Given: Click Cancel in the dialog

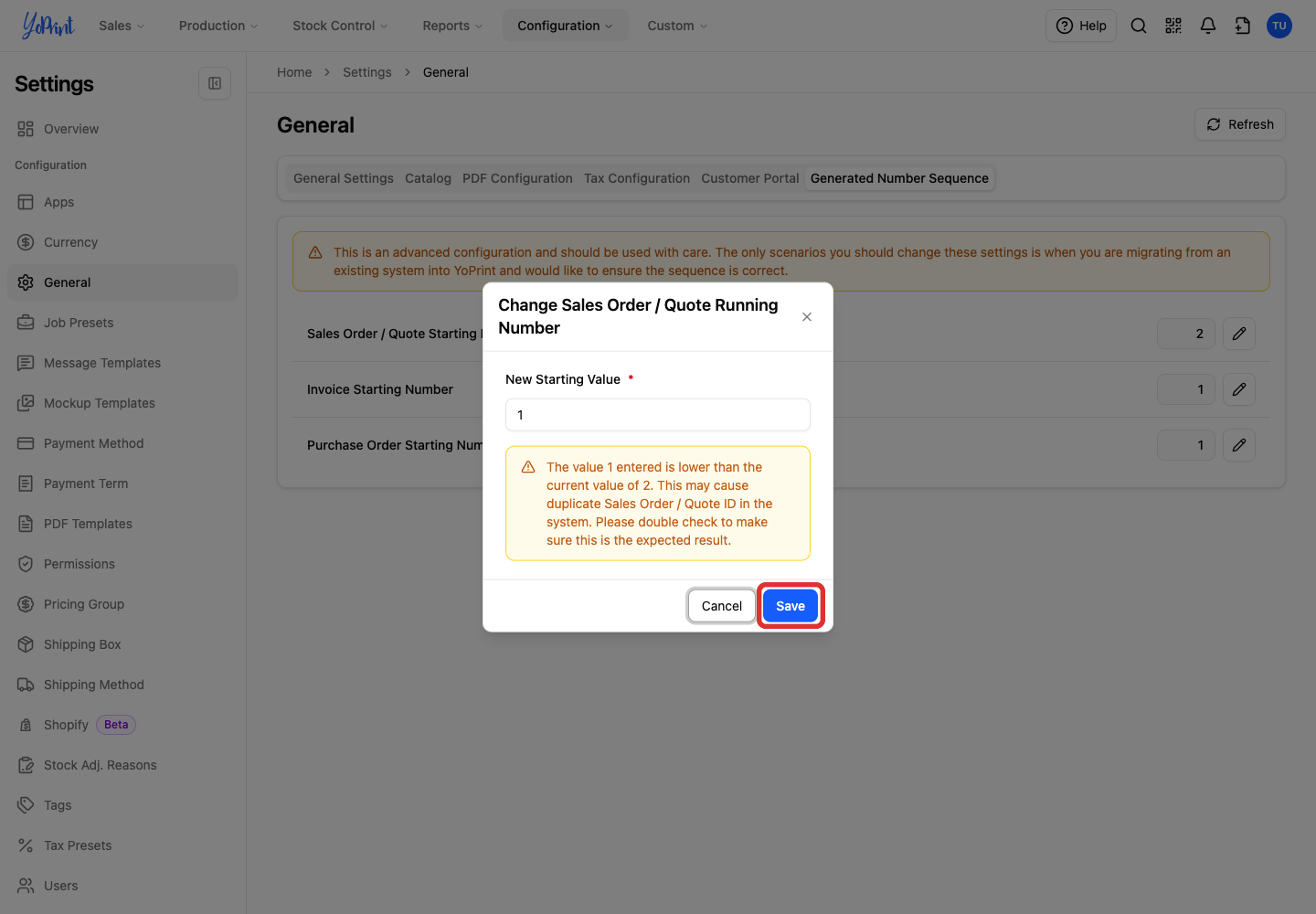Looking at the screenshot, I should [x=722, y=606].
